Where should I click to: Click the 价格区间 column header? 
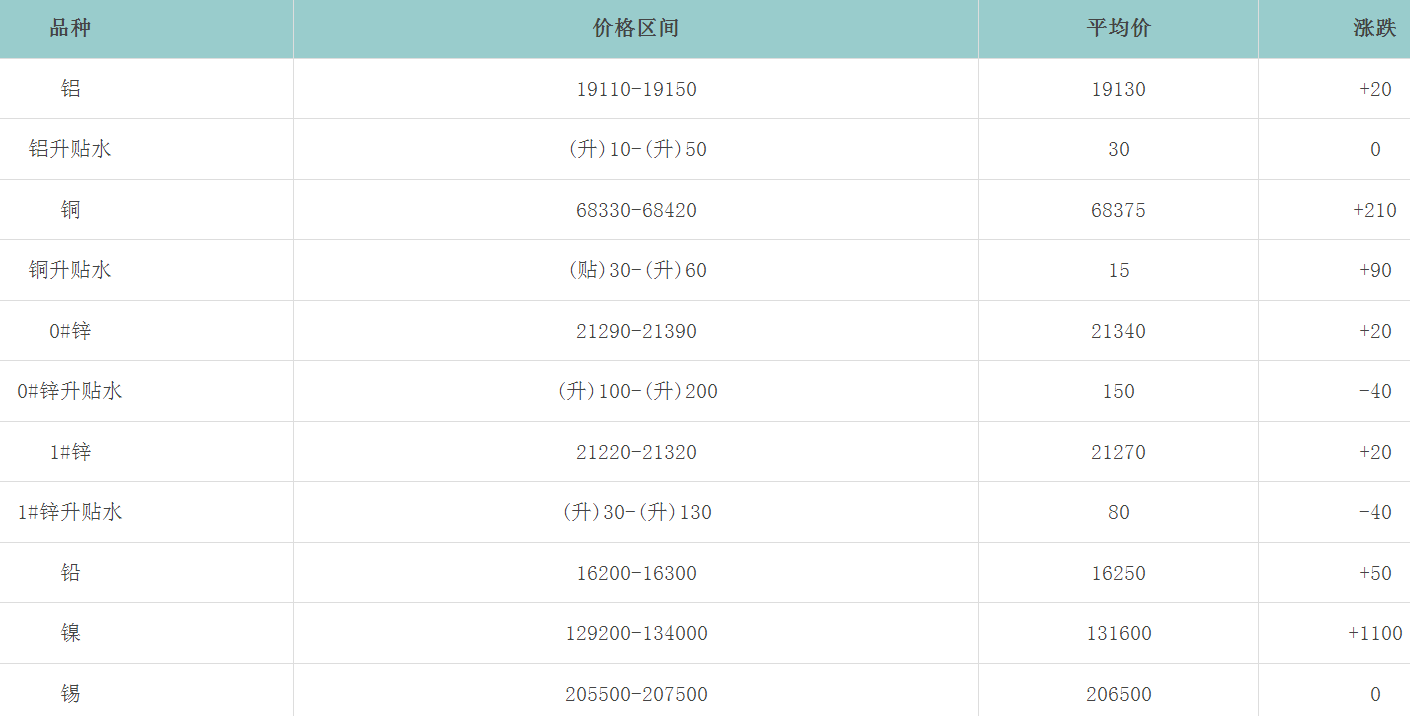pos(636,28)
